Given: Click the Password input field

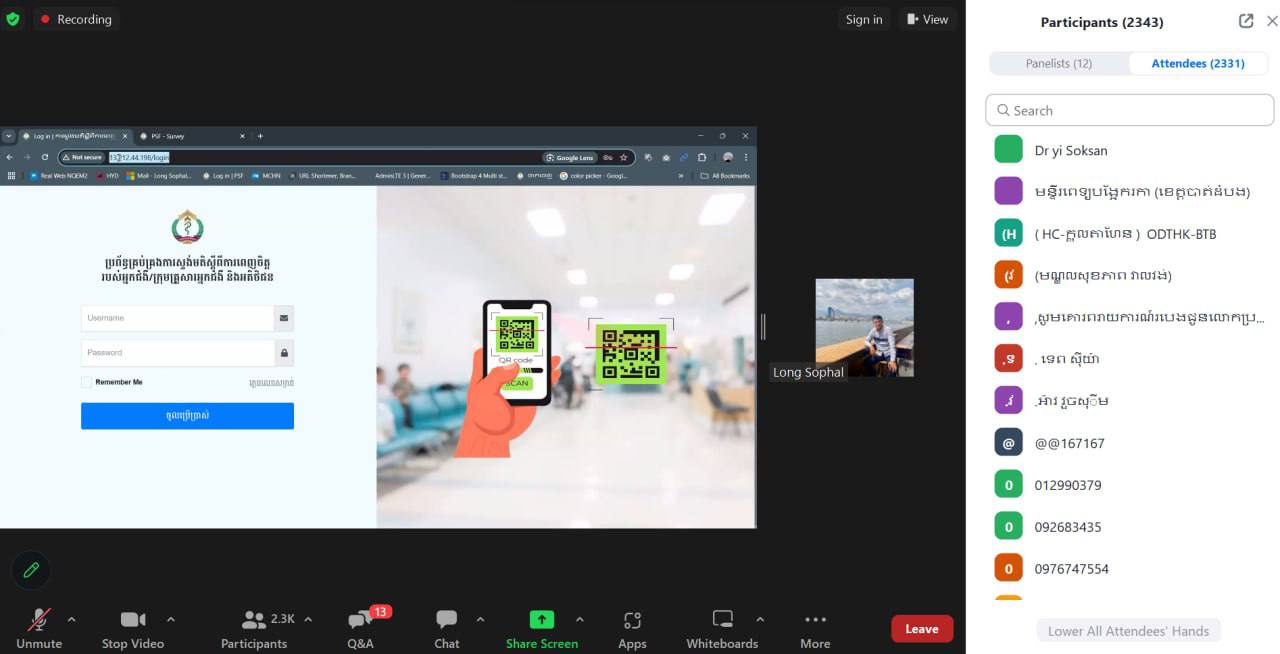Looking at the screenshot, I should [x=178, y=353].
